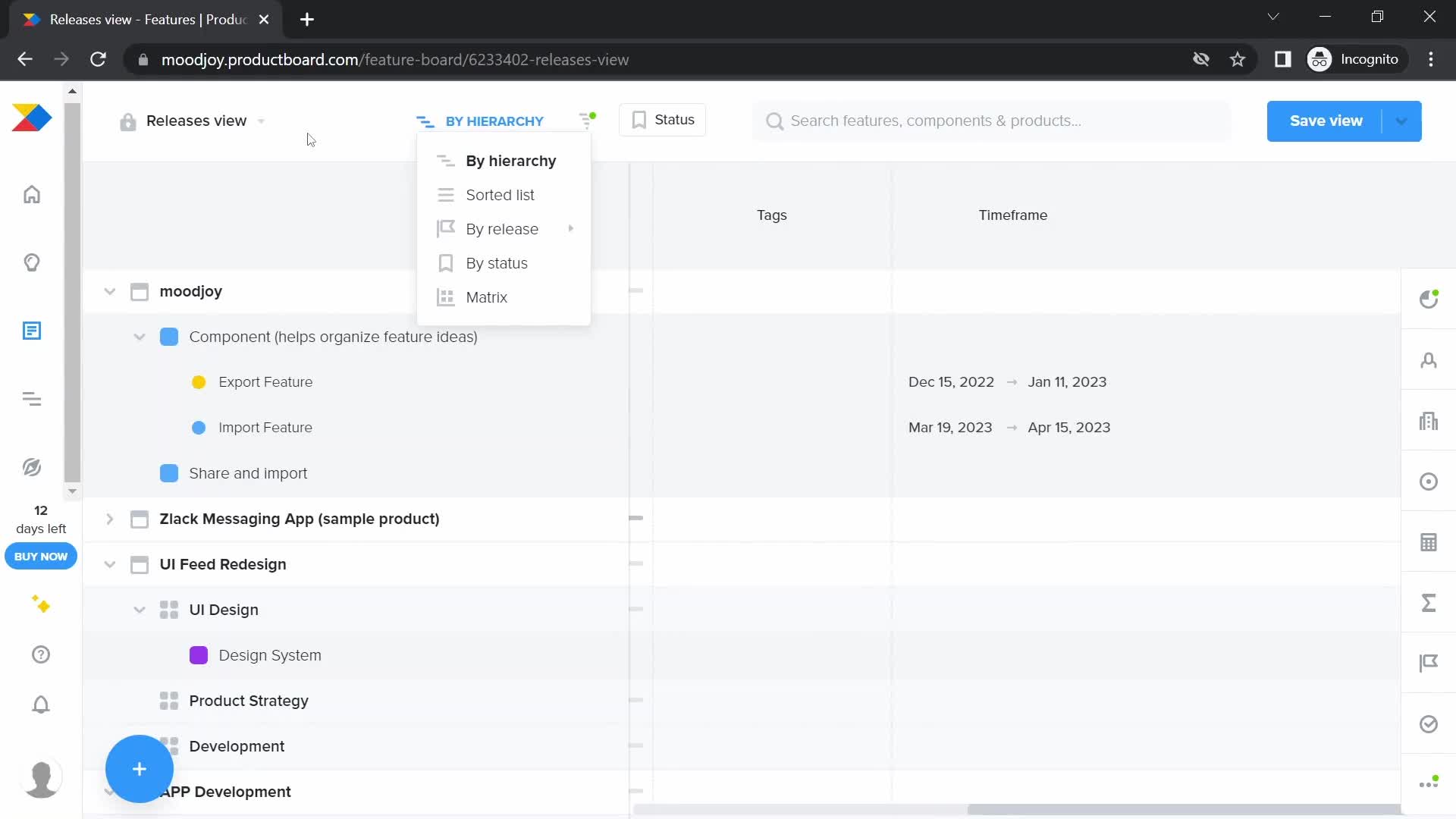Open the people column icon in right panel
Image resolution: width=1456 pixels, height=819 pixels.
coord(1429,360)
